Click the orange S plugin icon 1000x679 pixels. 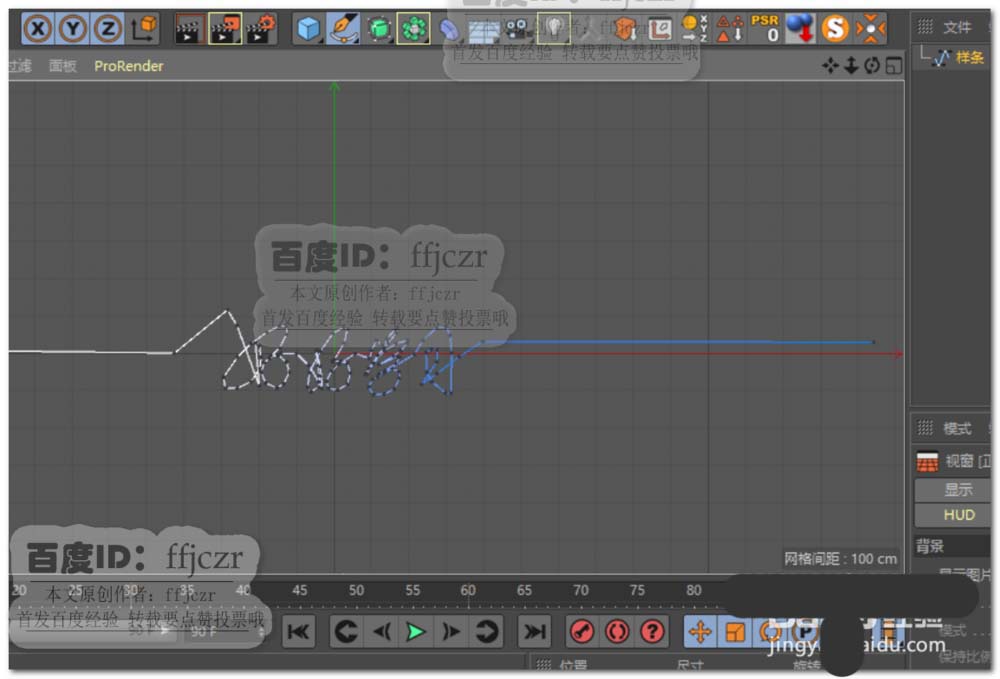(x=835, y=29)
